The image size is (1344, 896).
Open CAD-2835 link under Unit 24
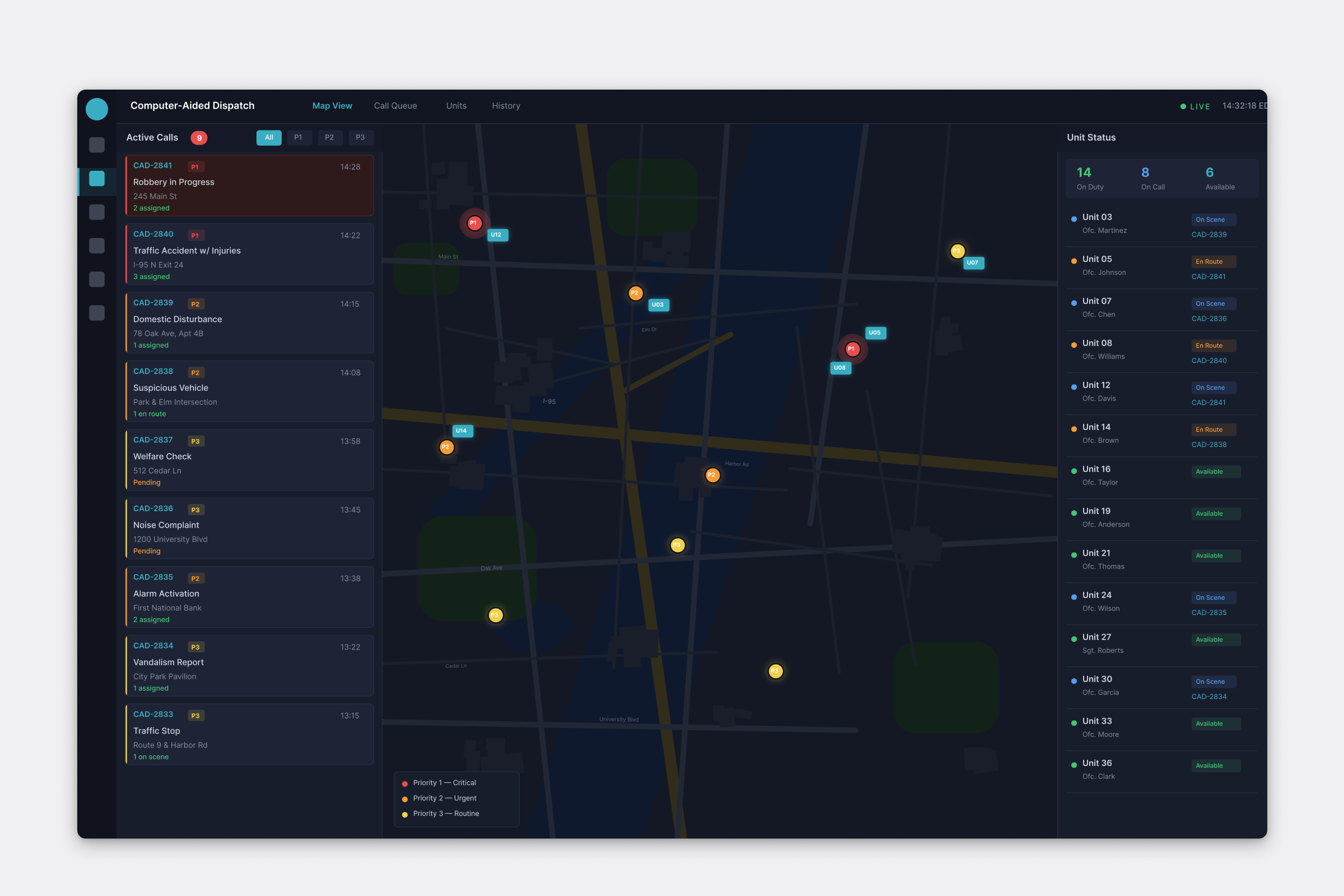(1208, 613)
